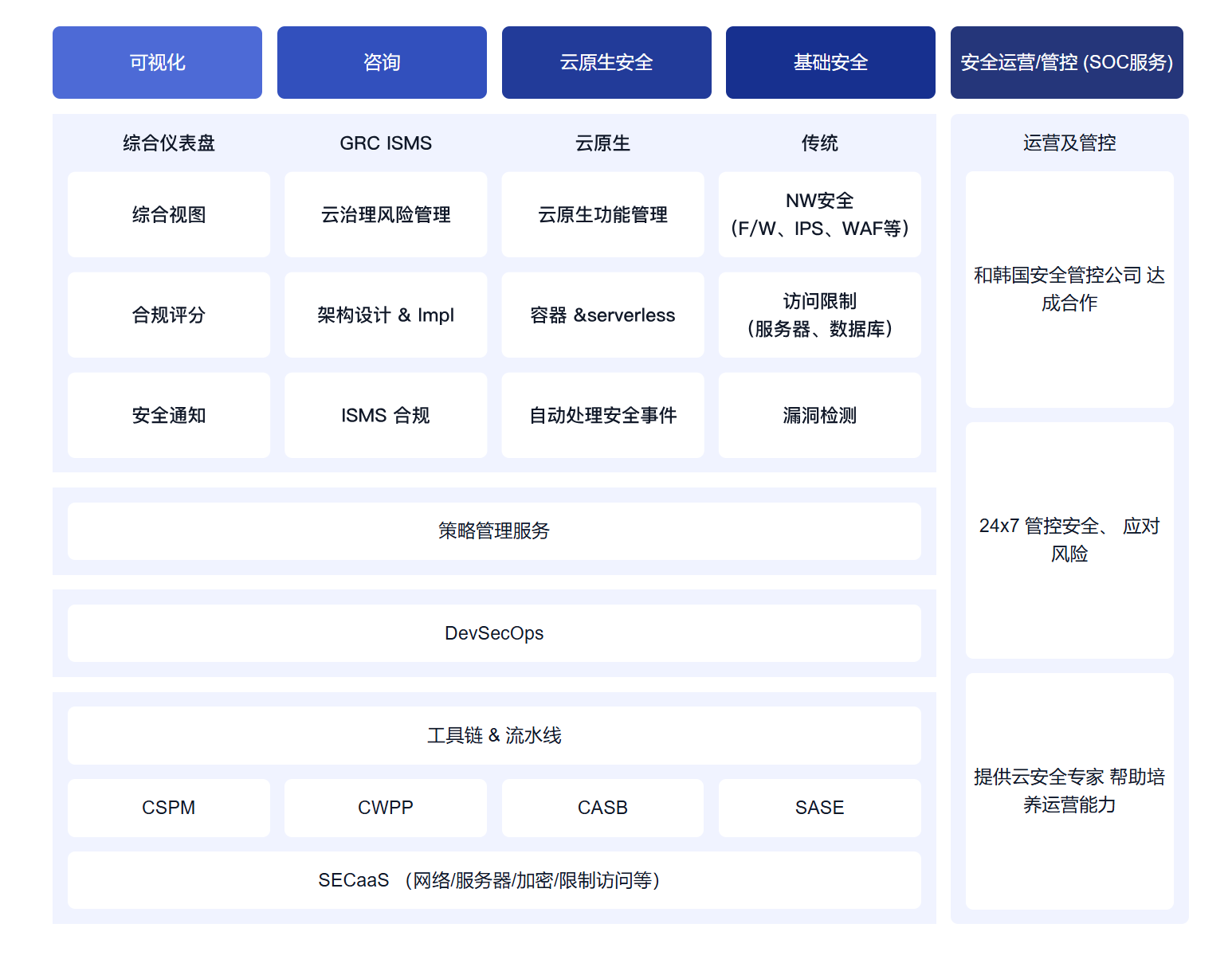Click the DevSecOps bar
1232x963 pixels.
point(494,633)
